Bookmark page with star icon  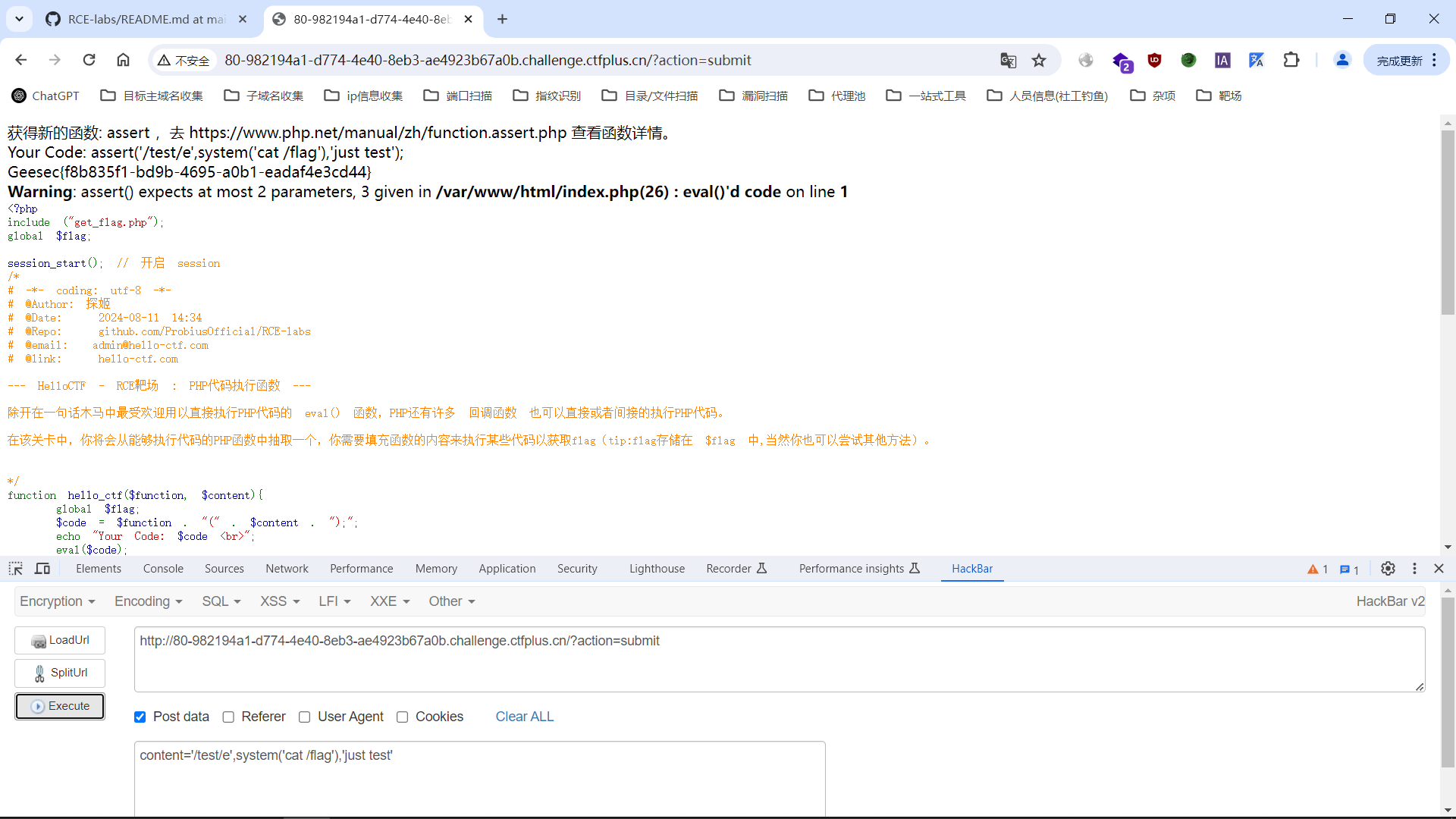tap(1039, 61)
